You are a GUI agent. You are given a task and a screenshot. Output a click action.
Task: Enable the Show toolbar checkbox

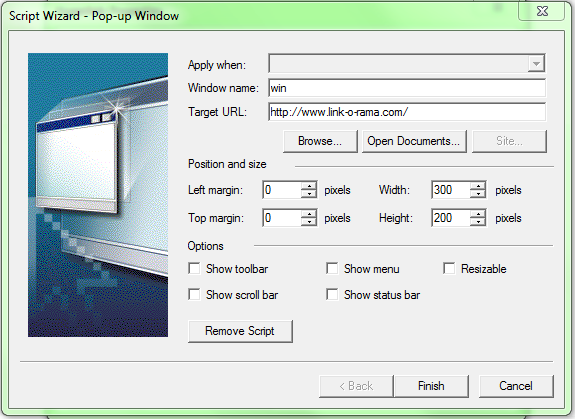click(x=194, y=268)
